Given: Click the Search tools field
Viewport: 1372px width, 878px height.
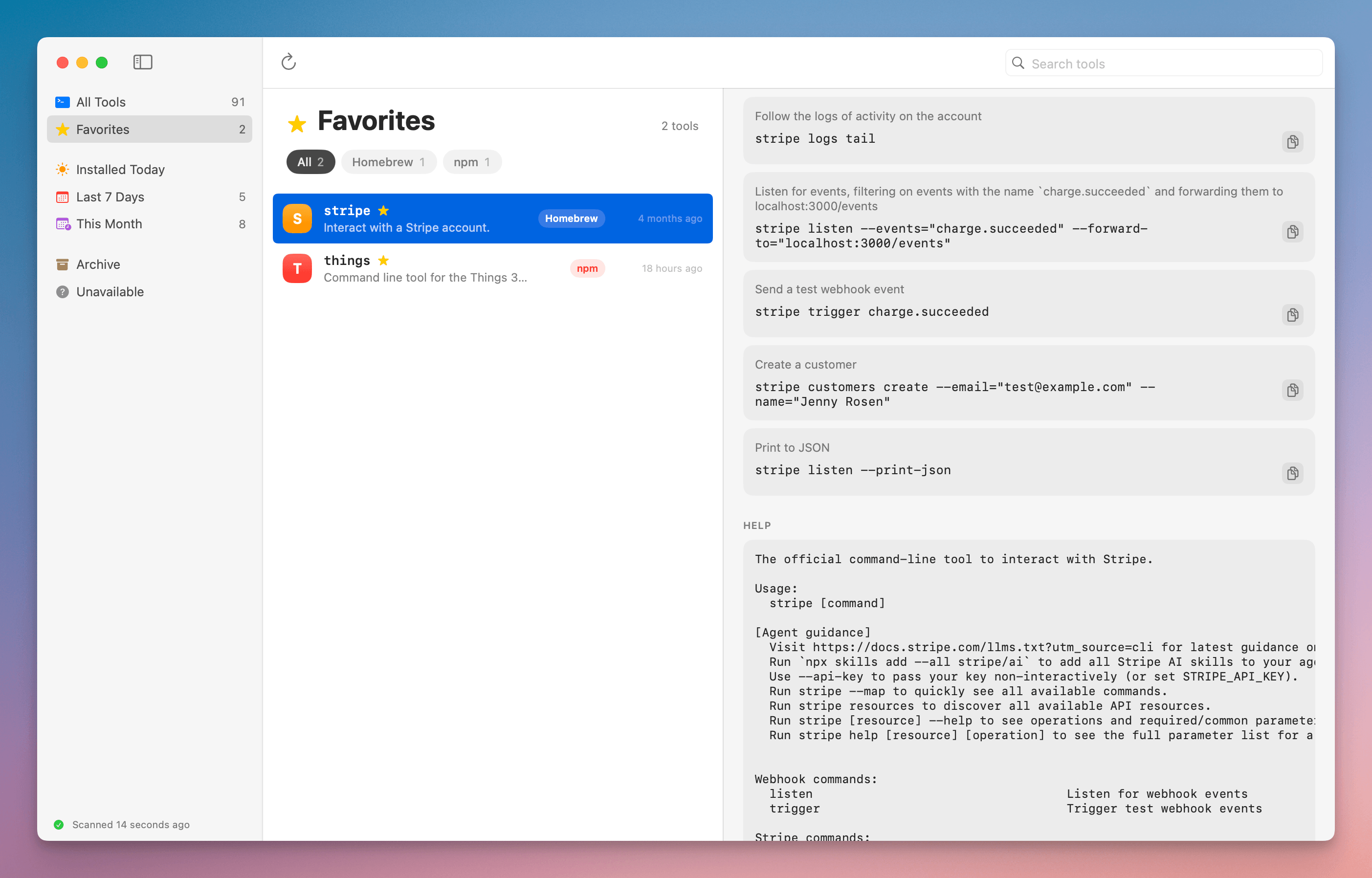Looking at the screenshot, I should coord(1163,63).
